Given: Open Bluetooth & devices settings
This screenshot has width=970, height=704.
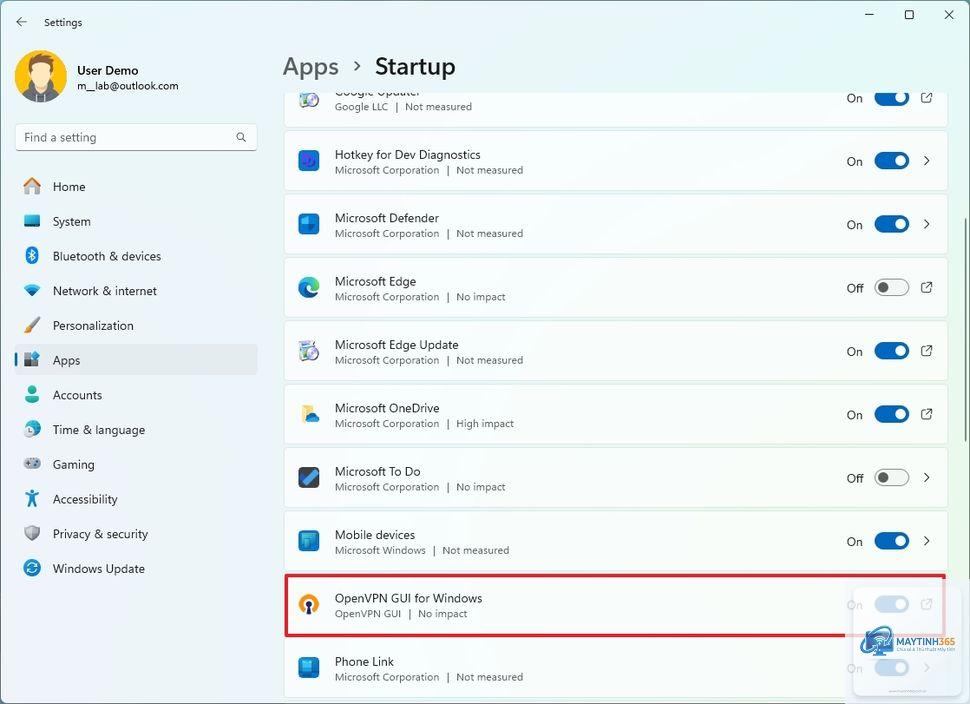Looking at the screenshot, I should pos(136,255).
